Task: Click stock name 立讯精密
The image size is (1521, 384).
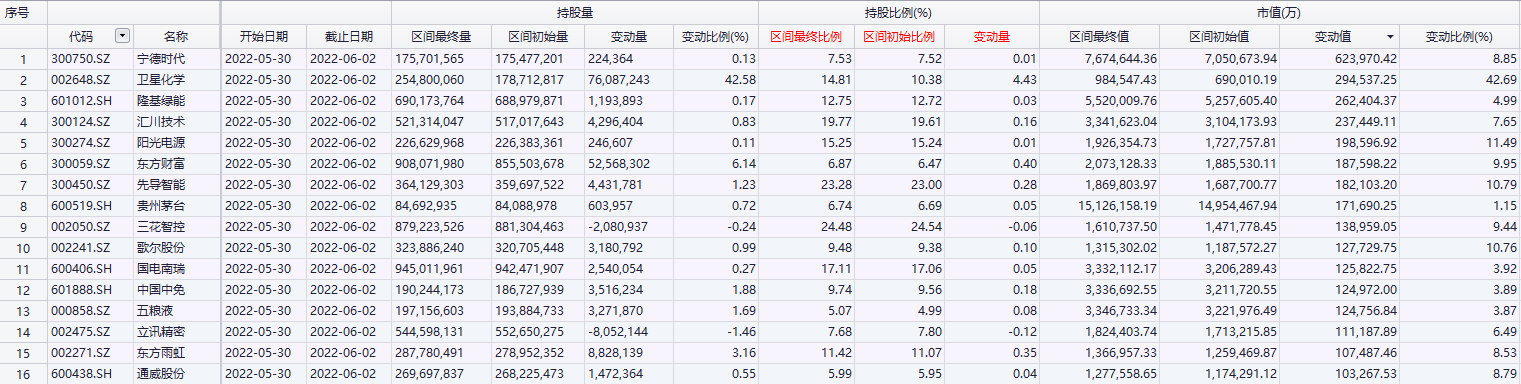Action: 161,331
